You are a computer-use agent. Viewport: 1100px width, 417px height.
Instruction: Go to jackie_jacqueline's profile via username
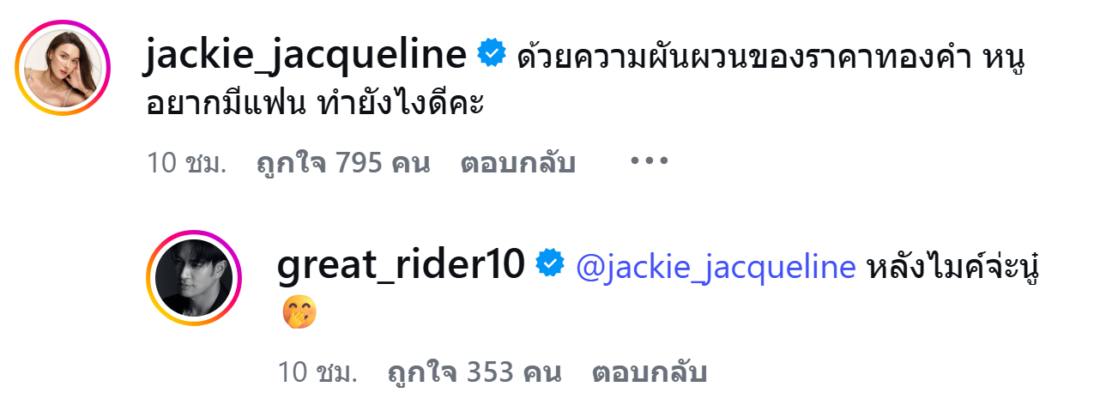point(306,56)
